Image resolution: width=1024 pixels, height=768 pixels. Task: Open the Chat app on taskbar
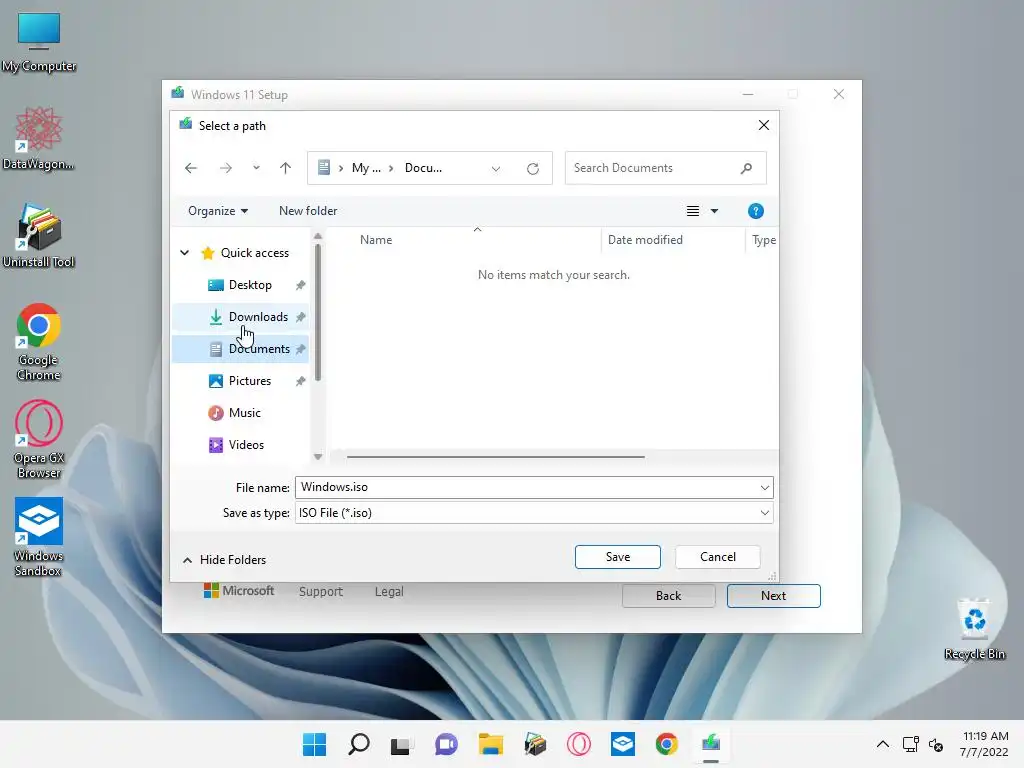point(446,744)
